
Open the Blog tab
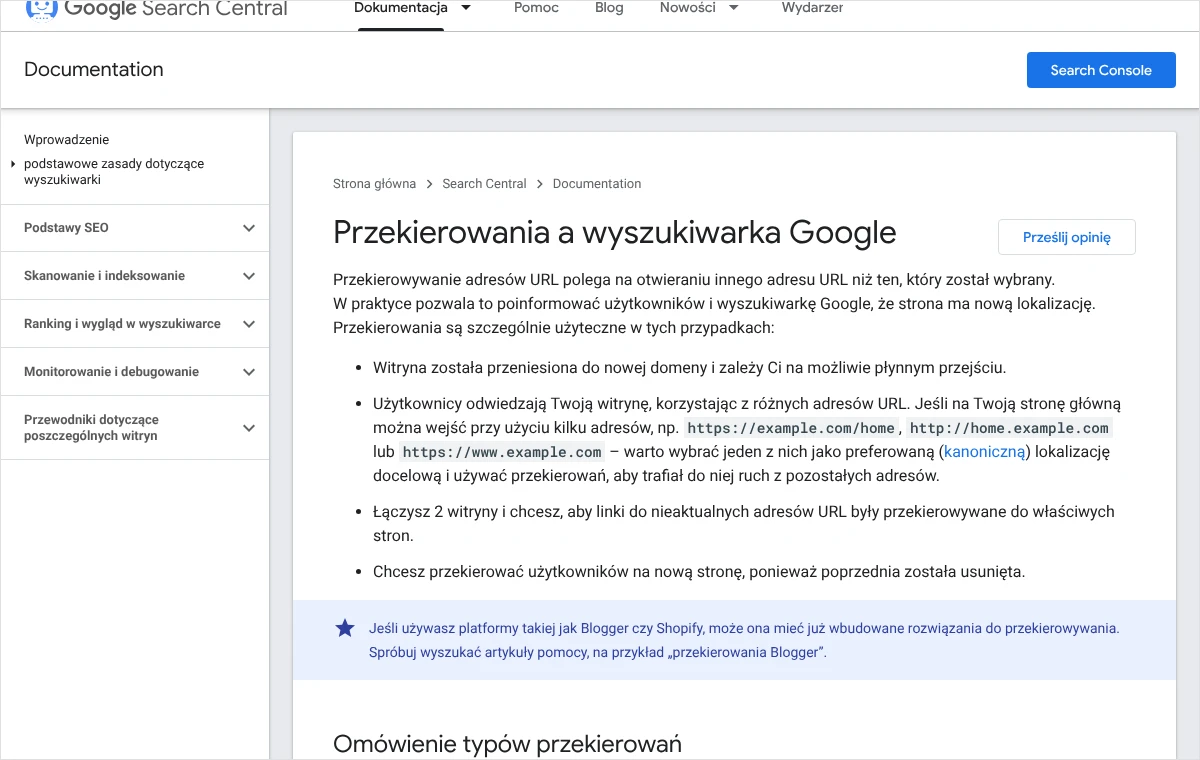tap(609, 8)
